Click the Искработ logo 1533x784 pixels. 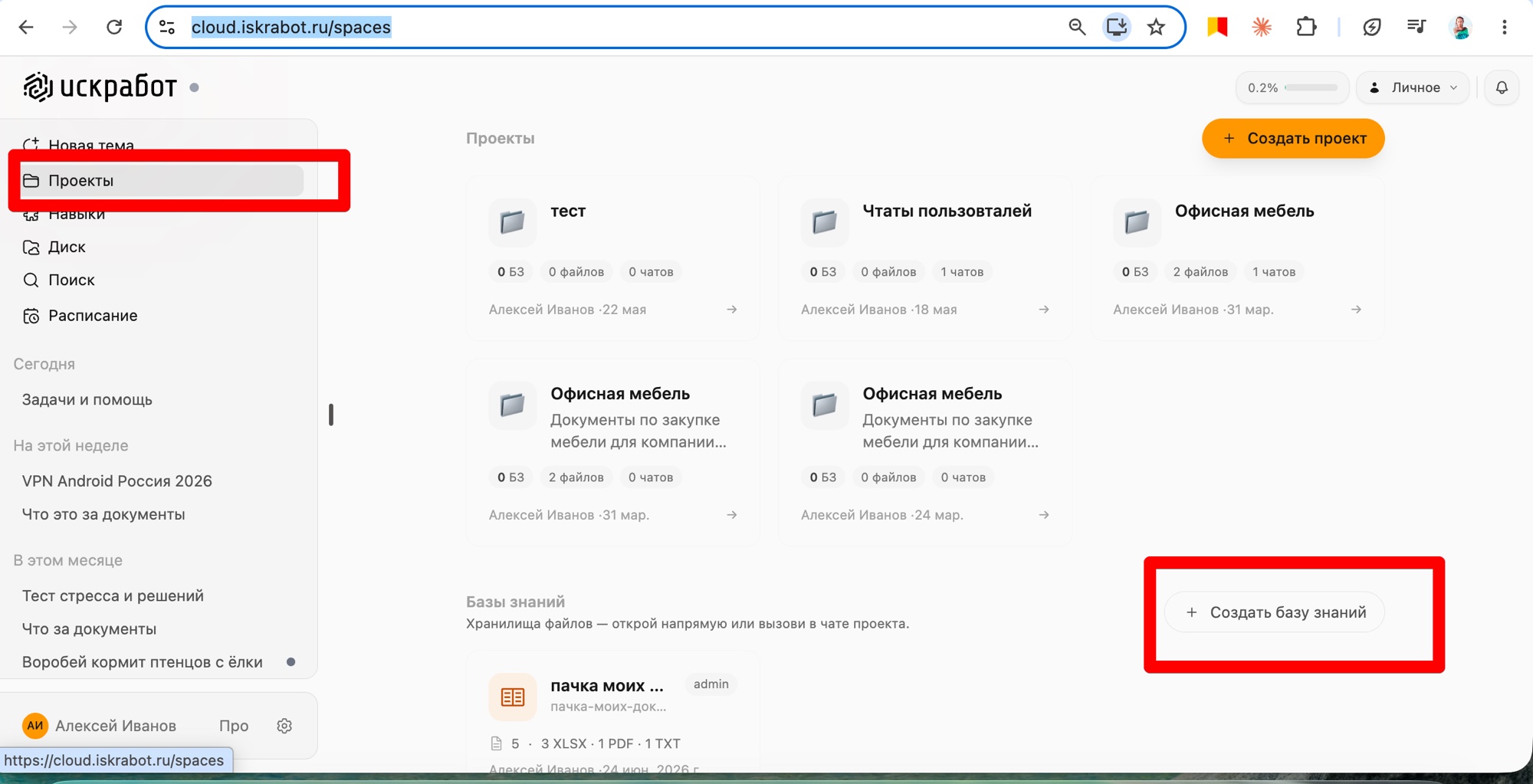coord(100,87)
